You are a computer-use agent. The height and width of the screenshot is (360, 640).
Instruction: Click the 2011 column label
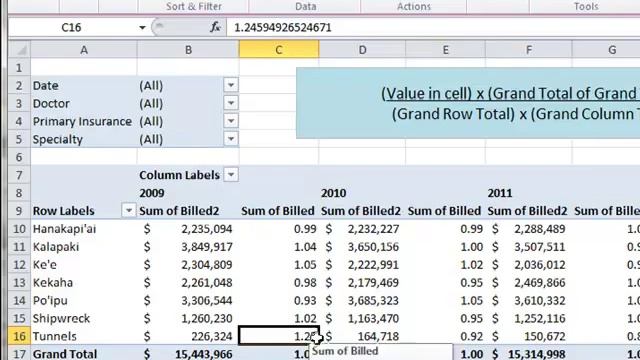500,193
